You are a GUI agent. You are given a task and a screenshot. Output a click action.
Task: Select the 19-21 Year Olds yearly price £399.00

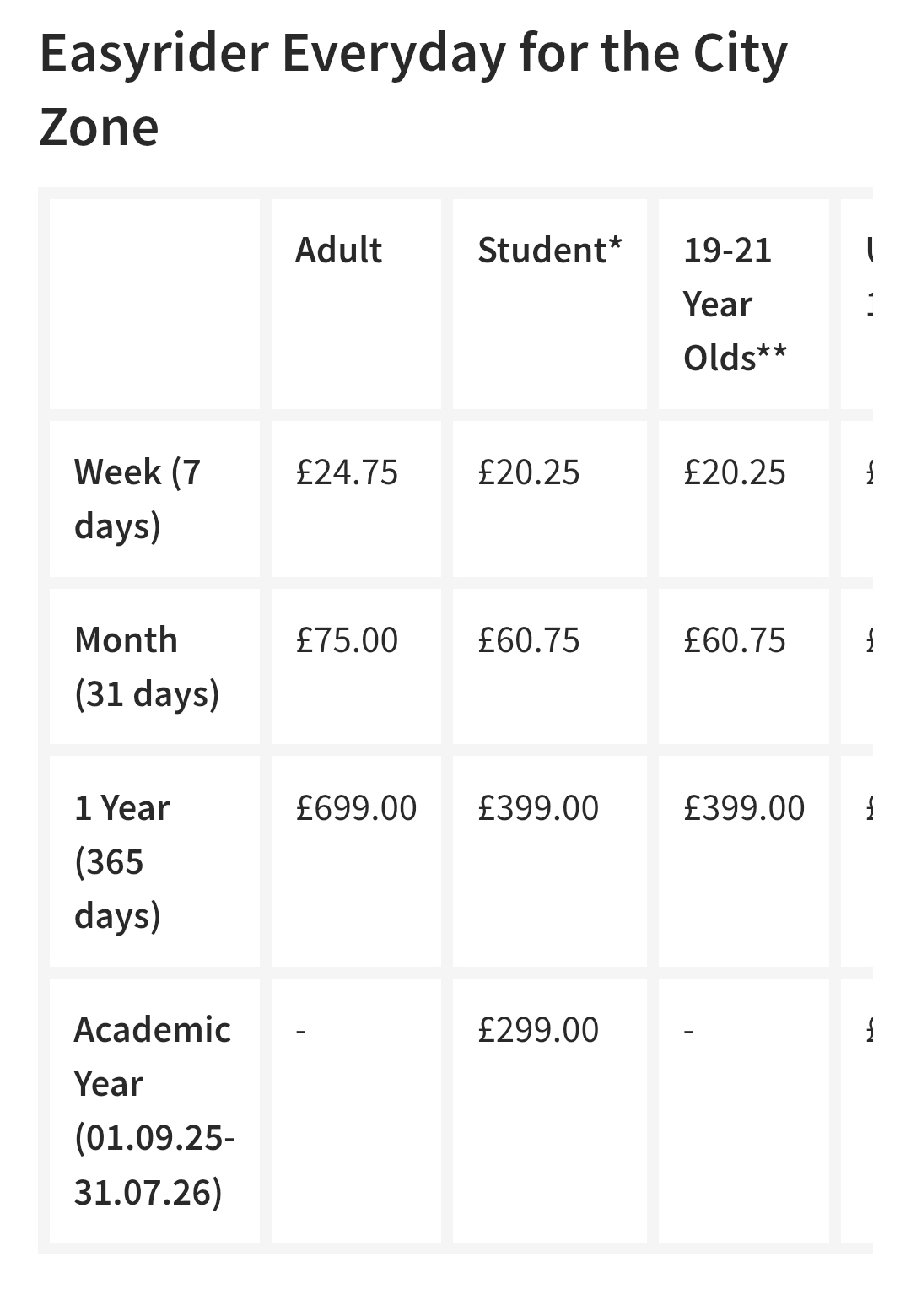[744, 808]
